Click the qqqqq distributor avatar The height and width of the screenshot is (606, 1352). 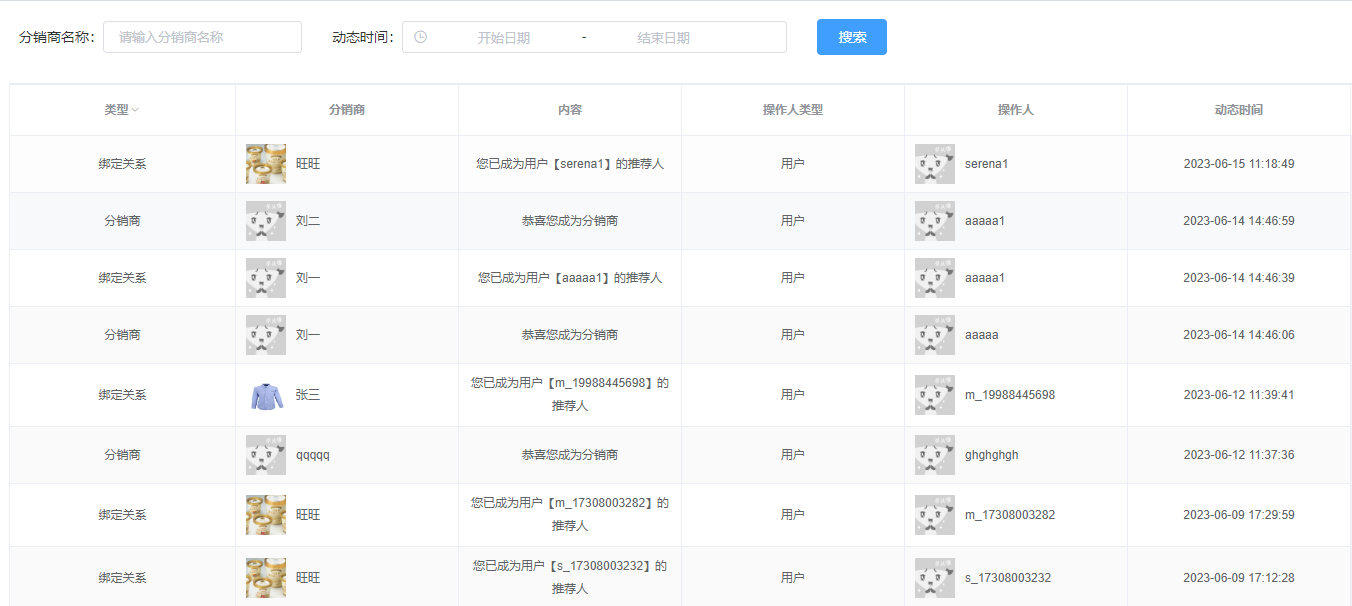pos(266,455)
